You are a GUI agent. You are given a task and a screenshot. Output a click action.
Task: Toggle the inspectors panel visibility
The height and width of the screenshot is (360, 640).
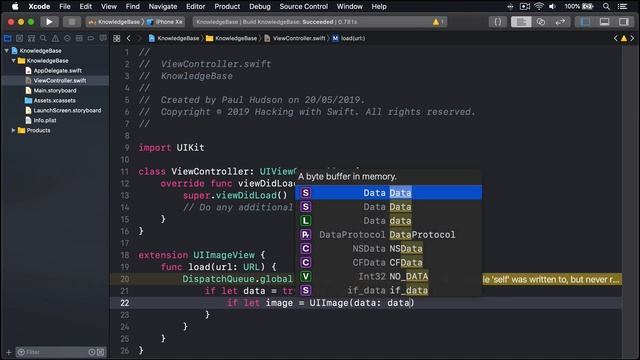[623, 22]
